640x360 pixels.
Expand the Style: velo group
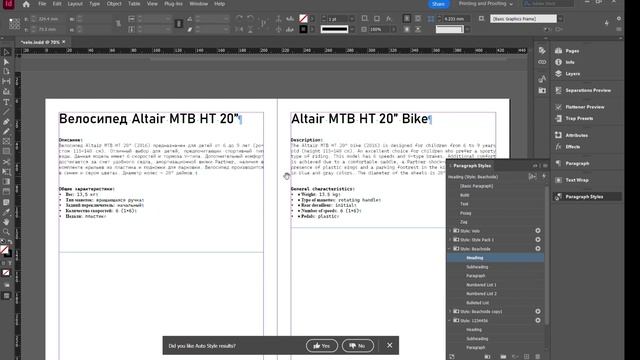click(x=451, y=231)
